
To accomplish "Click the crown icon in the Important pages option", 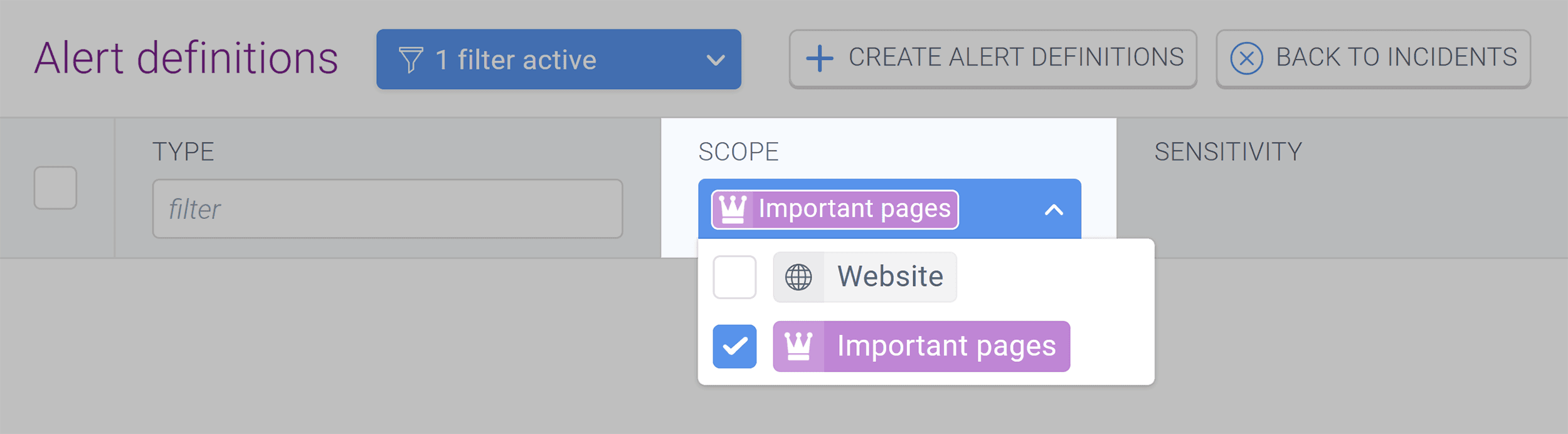I will (799, 345).
